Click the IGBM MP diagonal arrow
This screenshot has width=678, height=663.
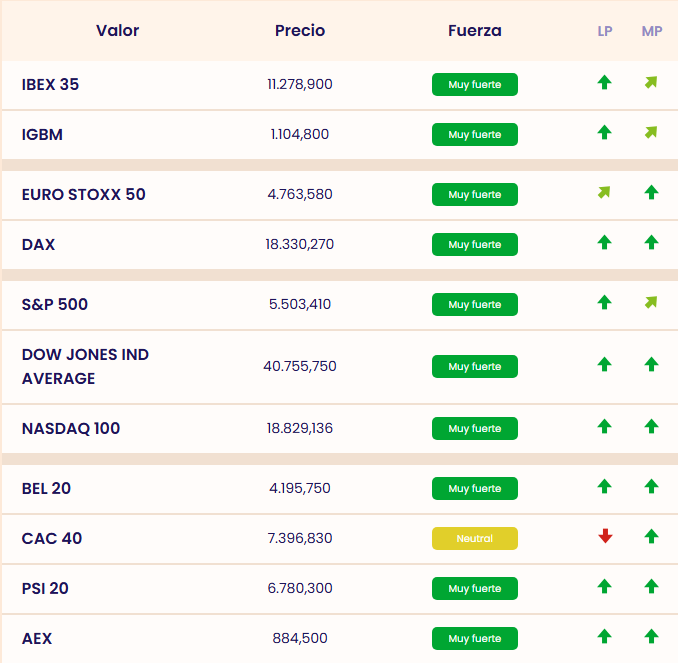pos(651,132)
